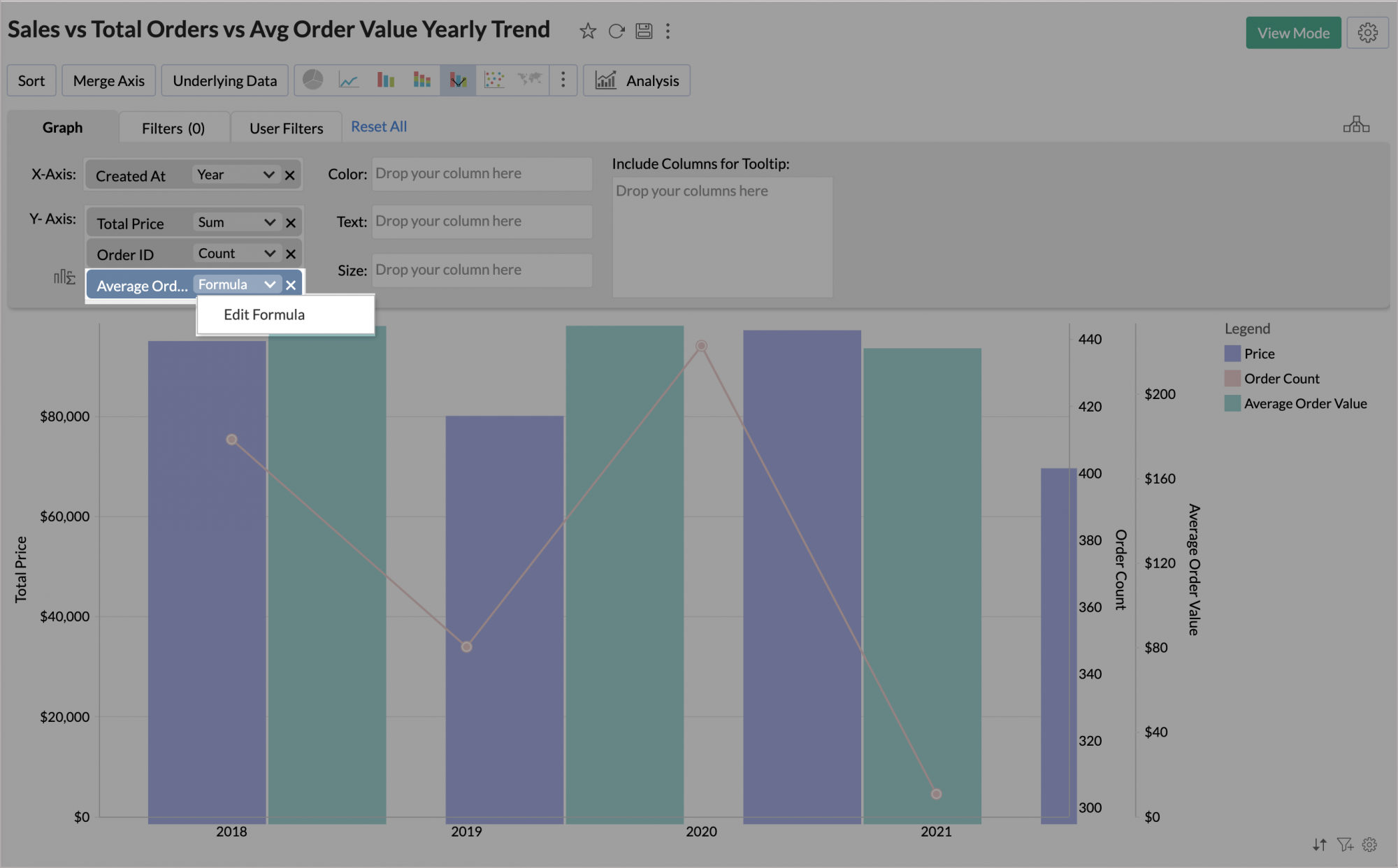Expand Sum dropdown for Total Price
The width and height of the screenshot is (1398, 868).
coord(269,222)
